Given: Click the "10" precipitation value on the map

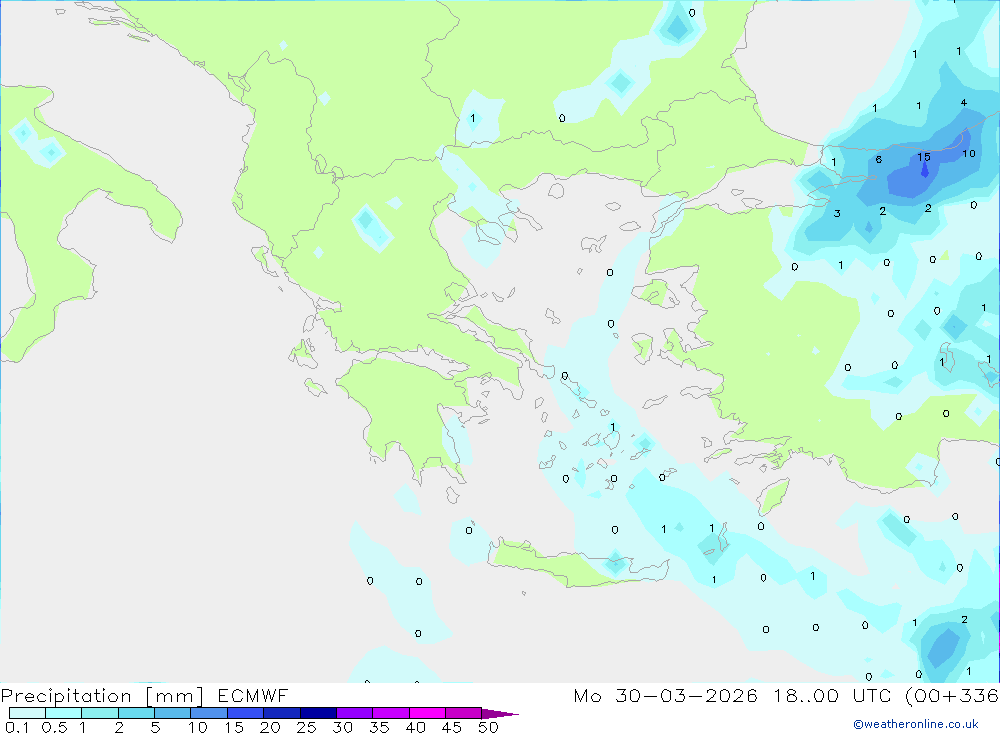Looking at the screenshot, I should point(969,153).
